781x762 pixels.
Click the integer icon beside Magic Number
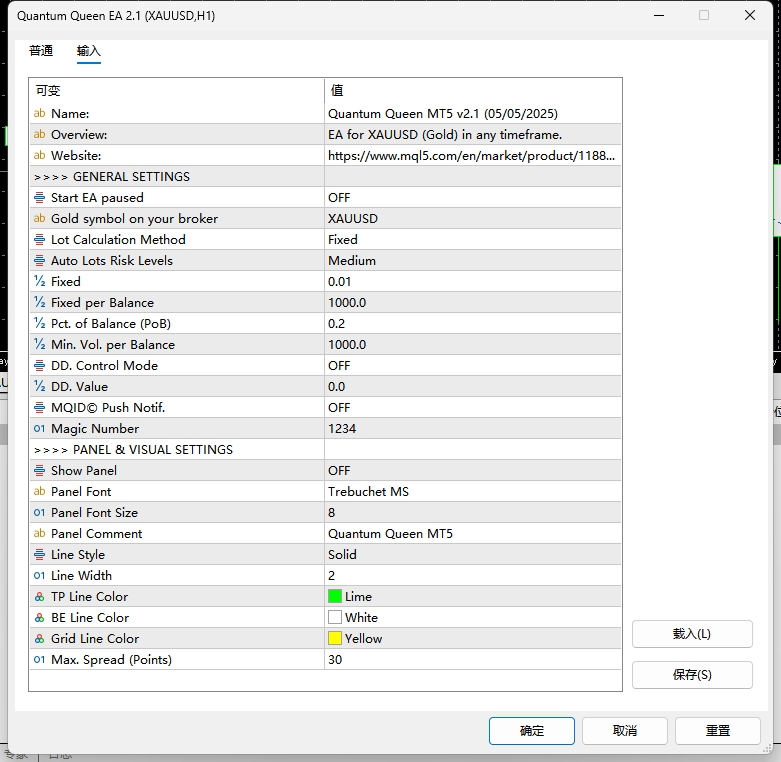click(x=39, y=429)
